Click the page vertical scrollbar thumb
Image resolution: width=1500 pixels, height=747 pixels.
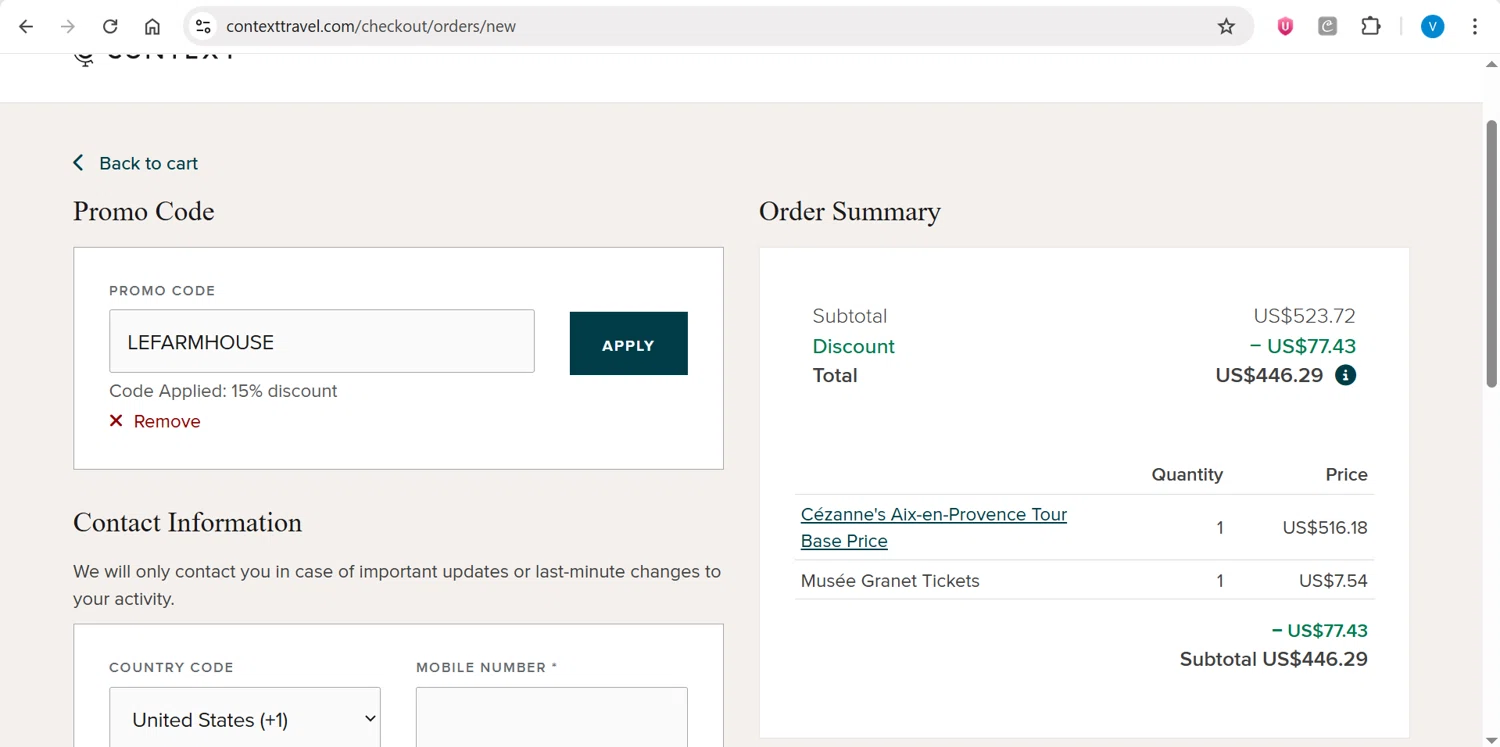click(1491, 253)
